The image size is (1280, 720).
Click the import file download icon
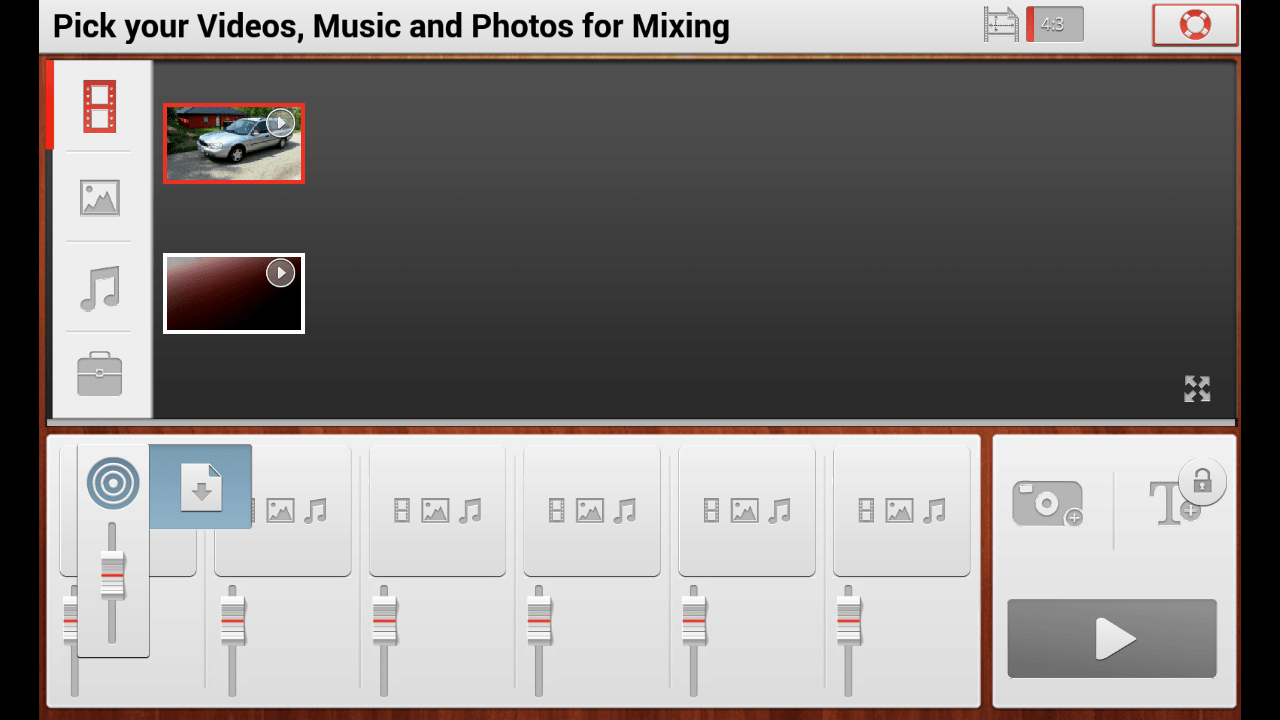point(201,487)
